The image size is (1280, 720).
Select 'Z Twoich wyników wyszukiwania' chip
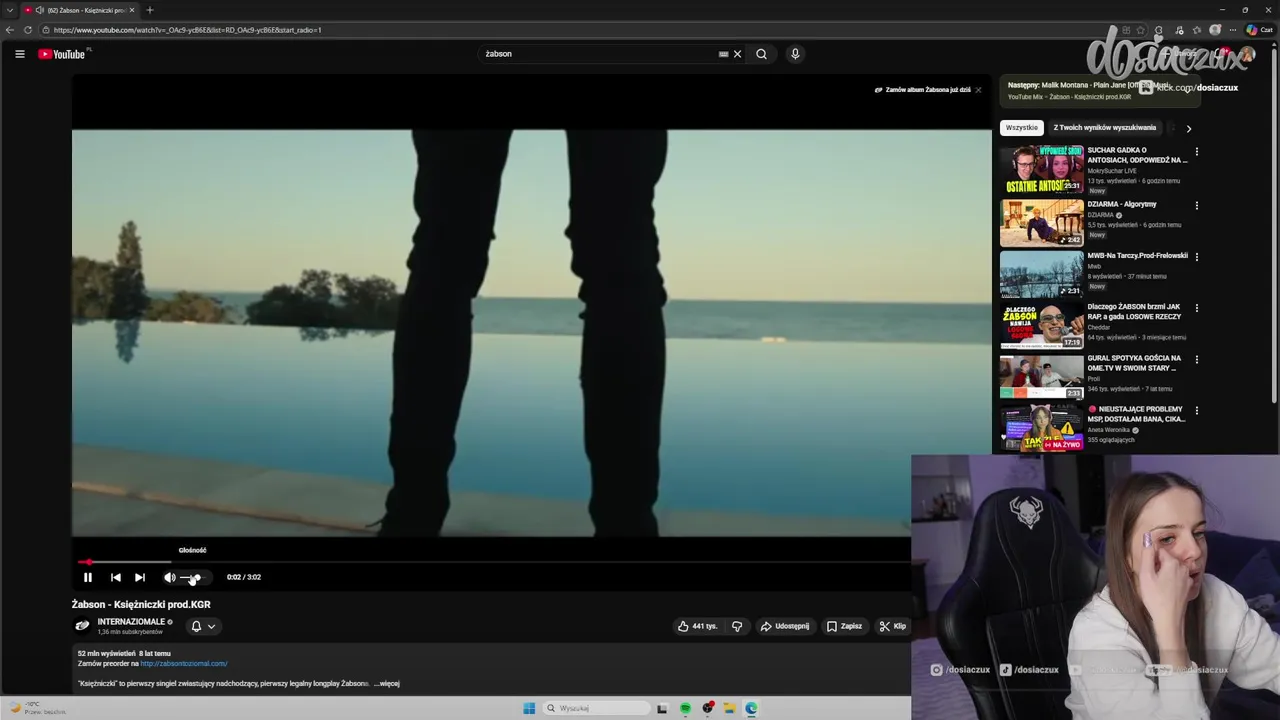[1104, 128]
